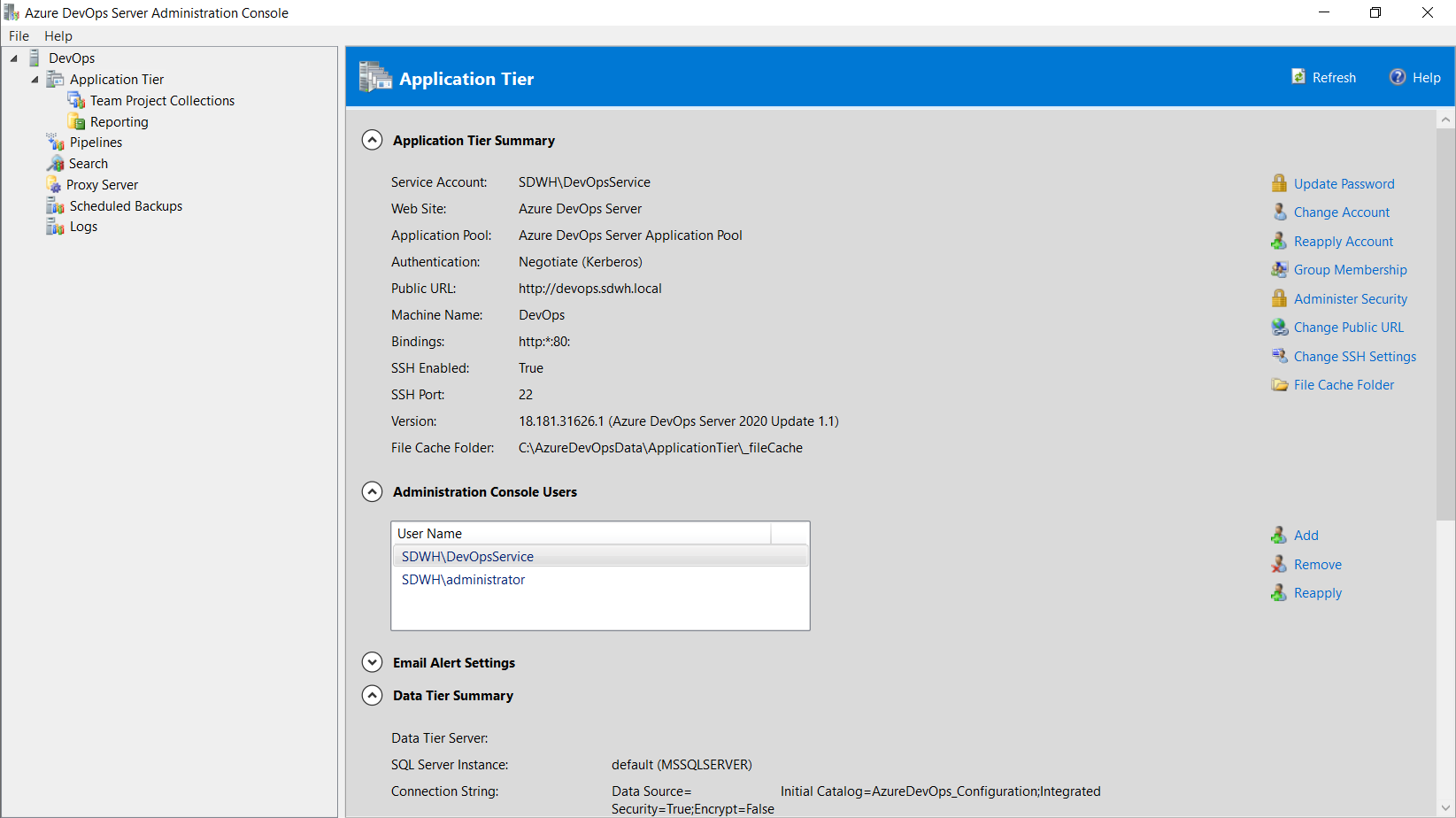Open the Help menu
This screenshot has height=818, width=1456.
coord(58,36)
